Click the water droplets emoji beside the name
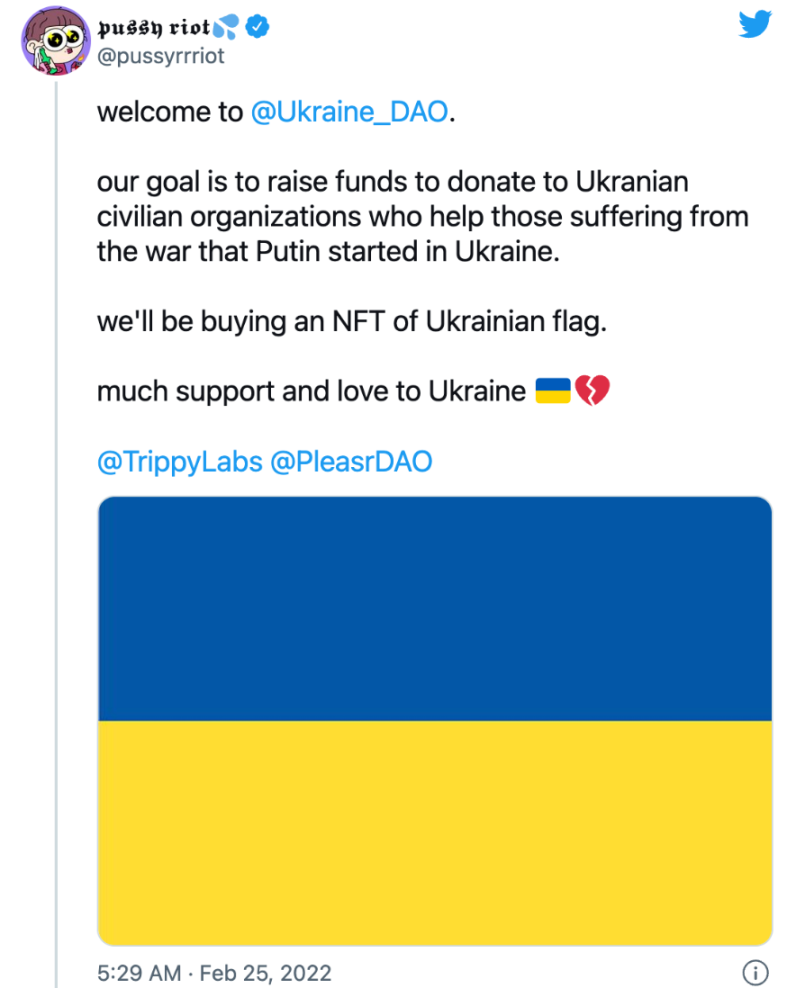The height and width of the screenshot is (988, 787). [229, 27]
